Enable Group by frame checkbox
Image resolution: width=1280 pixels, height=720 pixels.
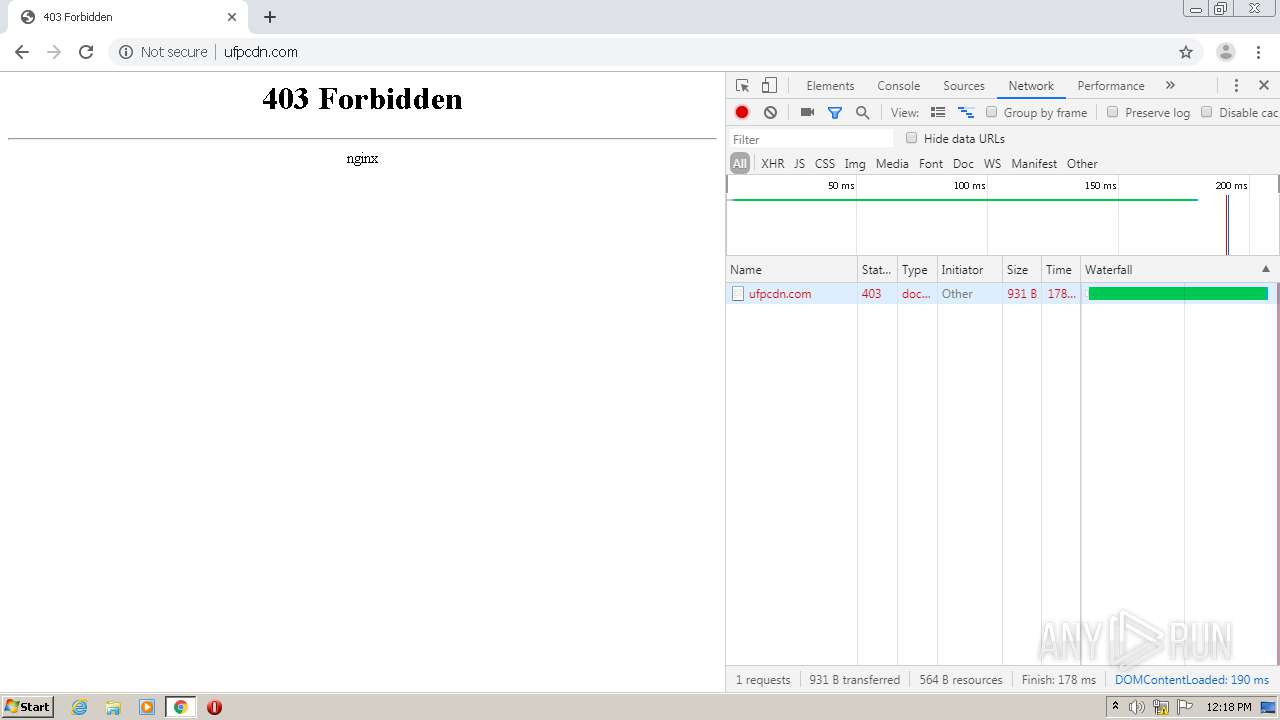click(992, 112)
